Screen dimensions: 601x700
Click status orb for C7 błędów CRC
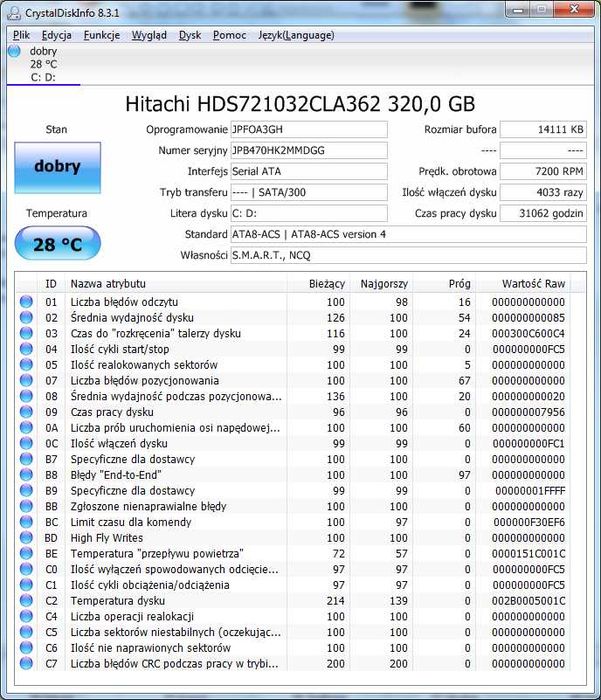pos(26,663)
